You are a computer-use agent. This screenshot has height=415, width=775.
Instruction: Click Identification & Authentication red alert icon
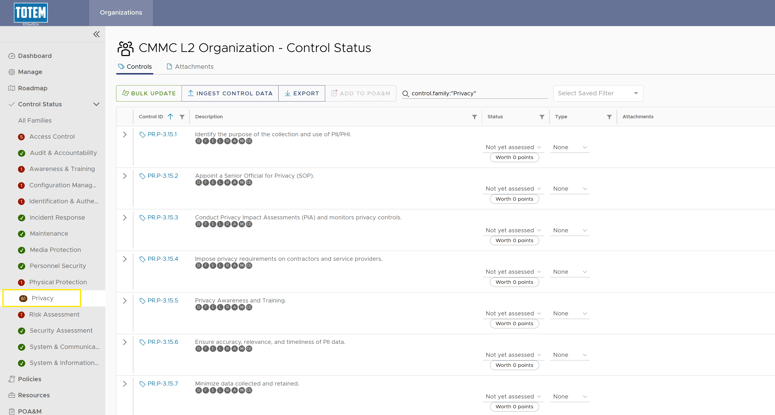pyautogui.click(x=21, y=202)
